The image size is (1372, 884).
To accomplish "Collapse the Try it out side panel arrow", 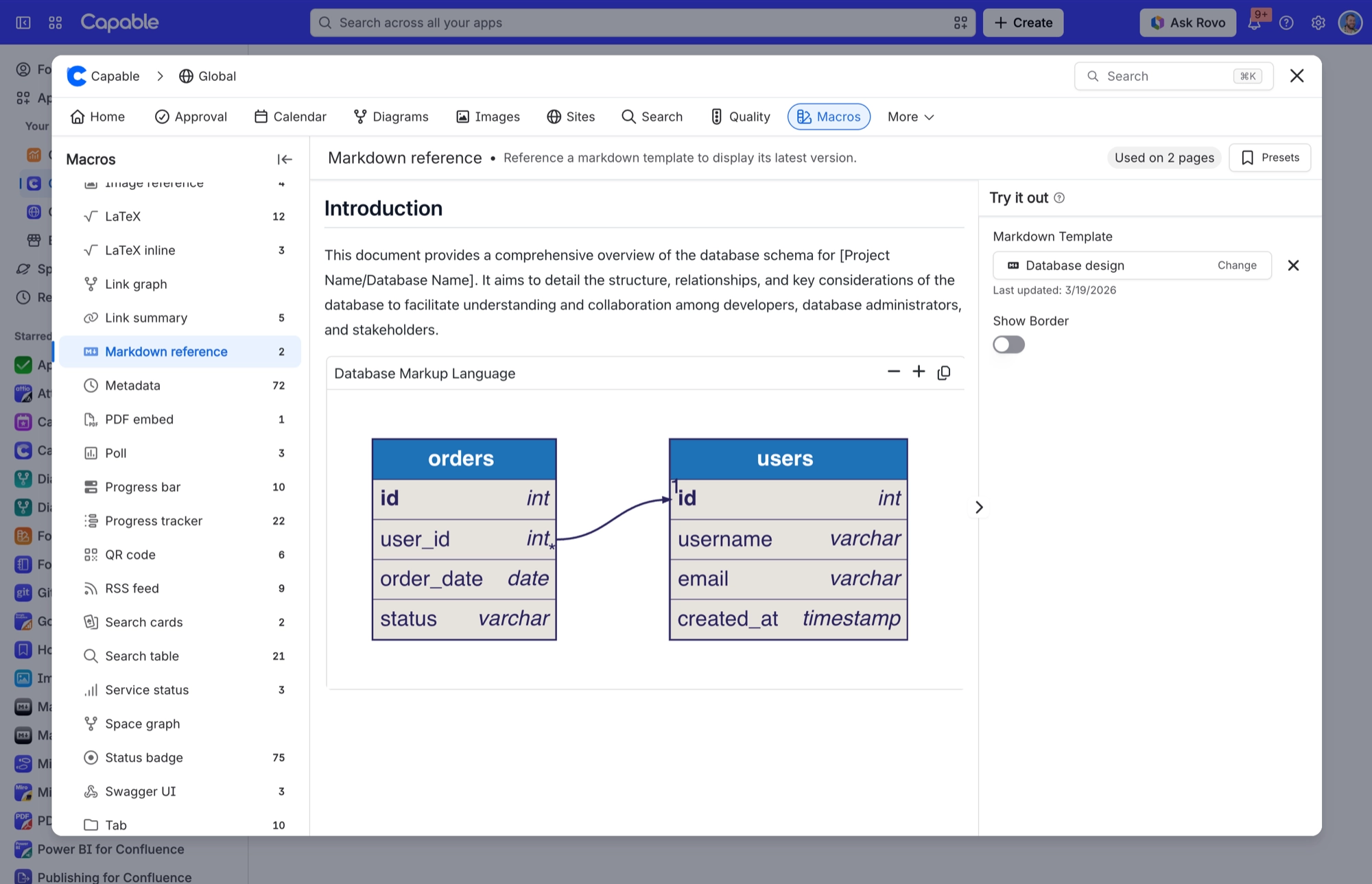I will tap(979, 507).
